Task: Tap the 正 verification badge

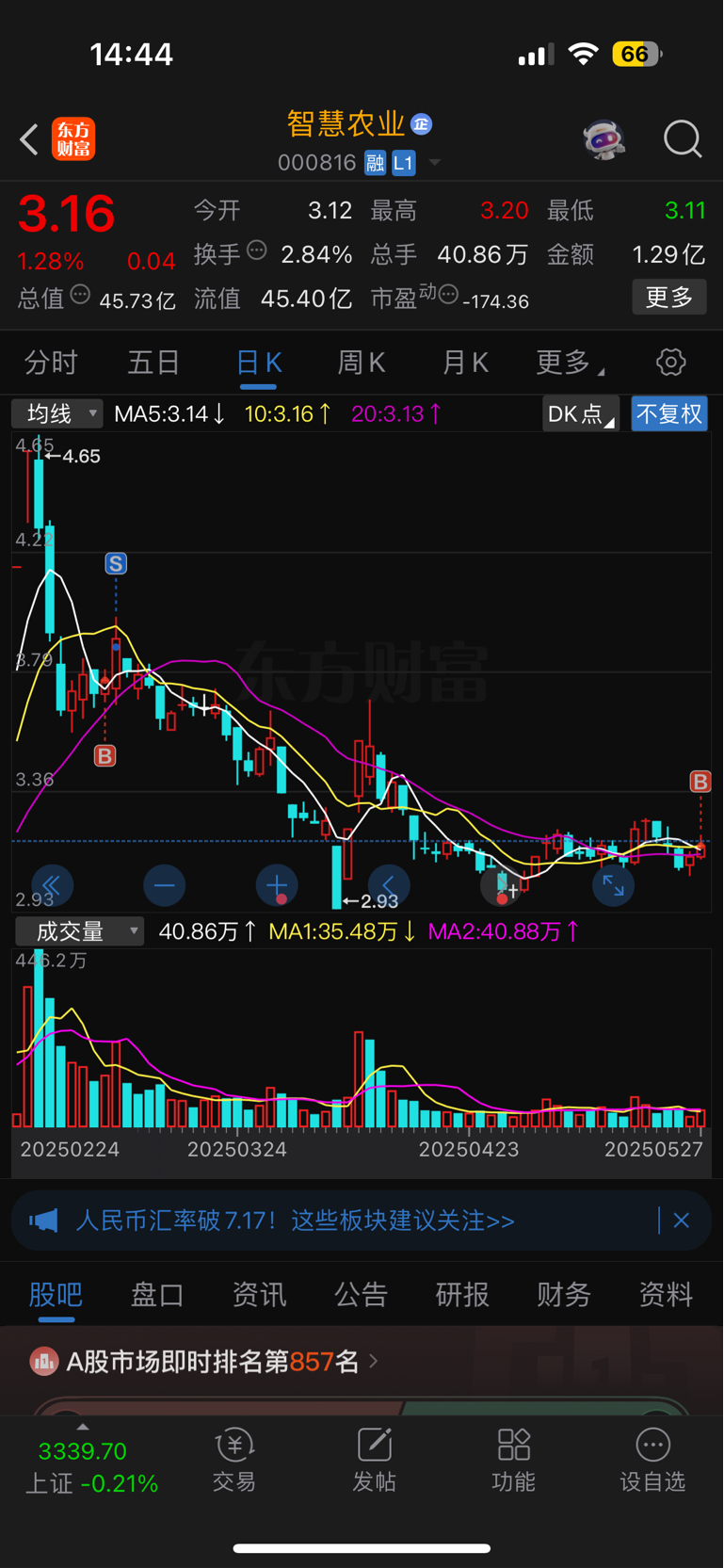Action: (422, 124)
